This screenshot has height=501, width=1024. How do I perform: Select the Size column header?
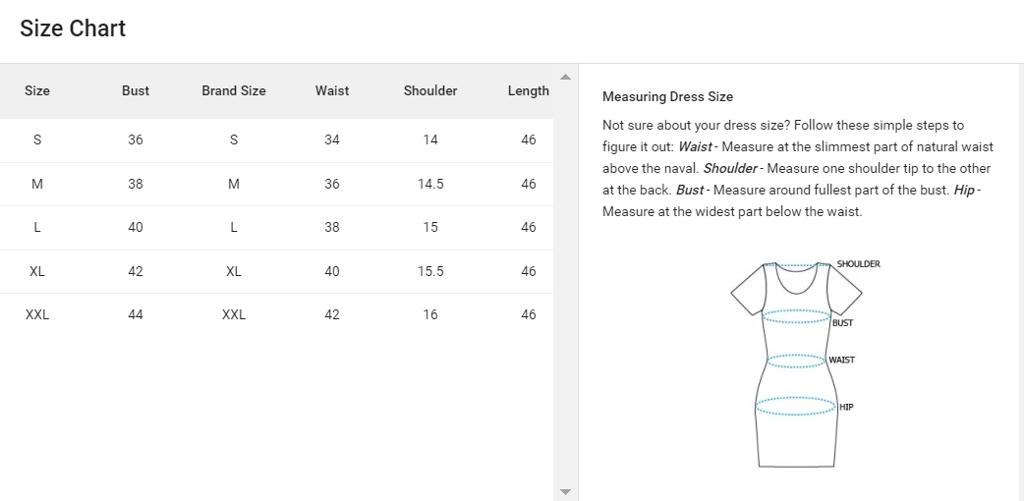(x=37, y=91)
